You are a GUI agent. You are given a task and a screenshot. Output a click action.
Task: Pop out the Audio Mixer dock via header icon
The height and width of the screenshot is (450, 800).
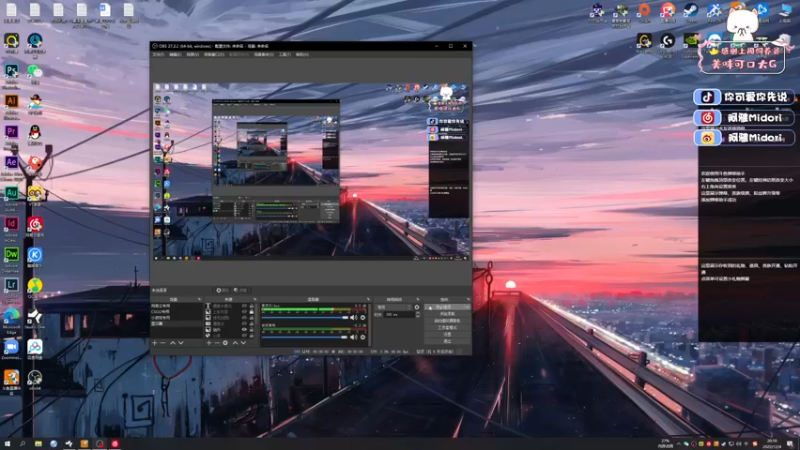pyautogui.click(x=368, y=299)
